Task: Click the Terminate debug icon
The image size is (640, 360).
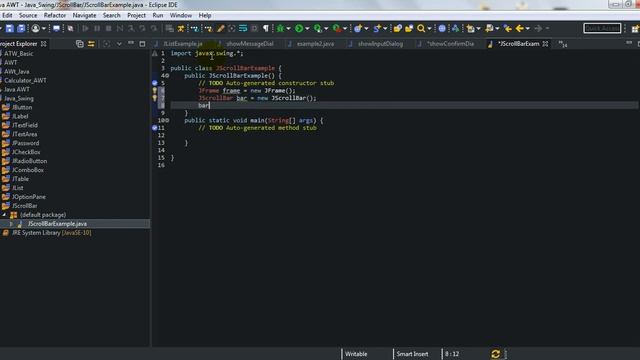Action: tap(108, 28)
